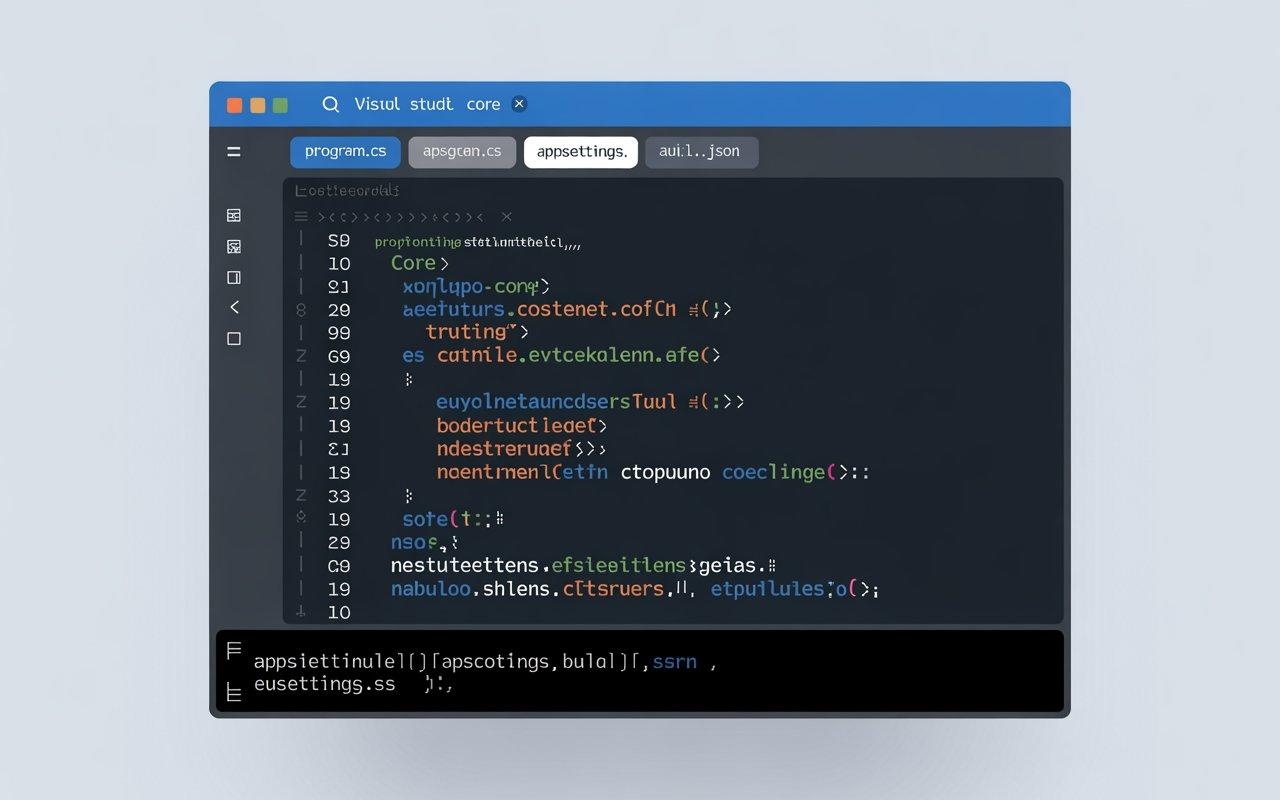The height and width of the screenshot is (800, 1280).
Task: Click the top grid icon in left sidebar
Action: pyautogui.click(x=234, y=215)
